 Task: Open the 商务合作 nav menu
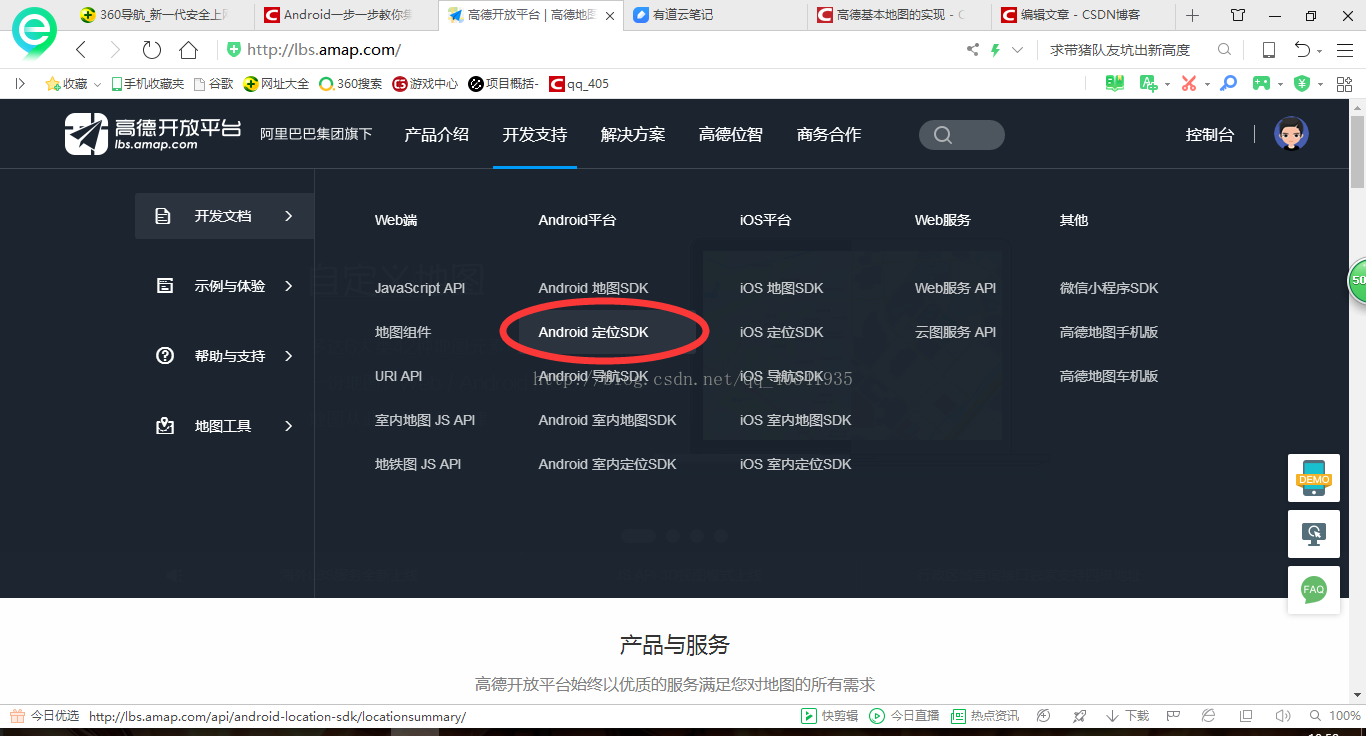tap(829, 134)
